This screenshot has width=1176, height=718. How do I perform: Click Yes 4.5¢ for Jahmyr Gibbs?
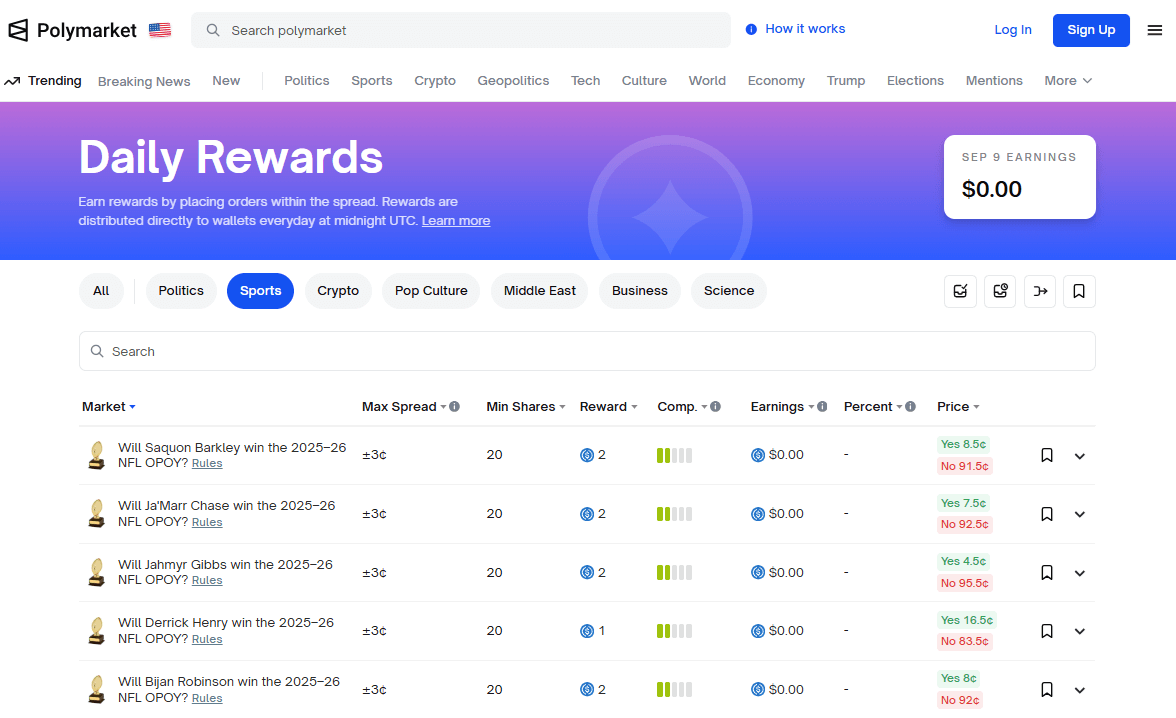pos(964,561)
